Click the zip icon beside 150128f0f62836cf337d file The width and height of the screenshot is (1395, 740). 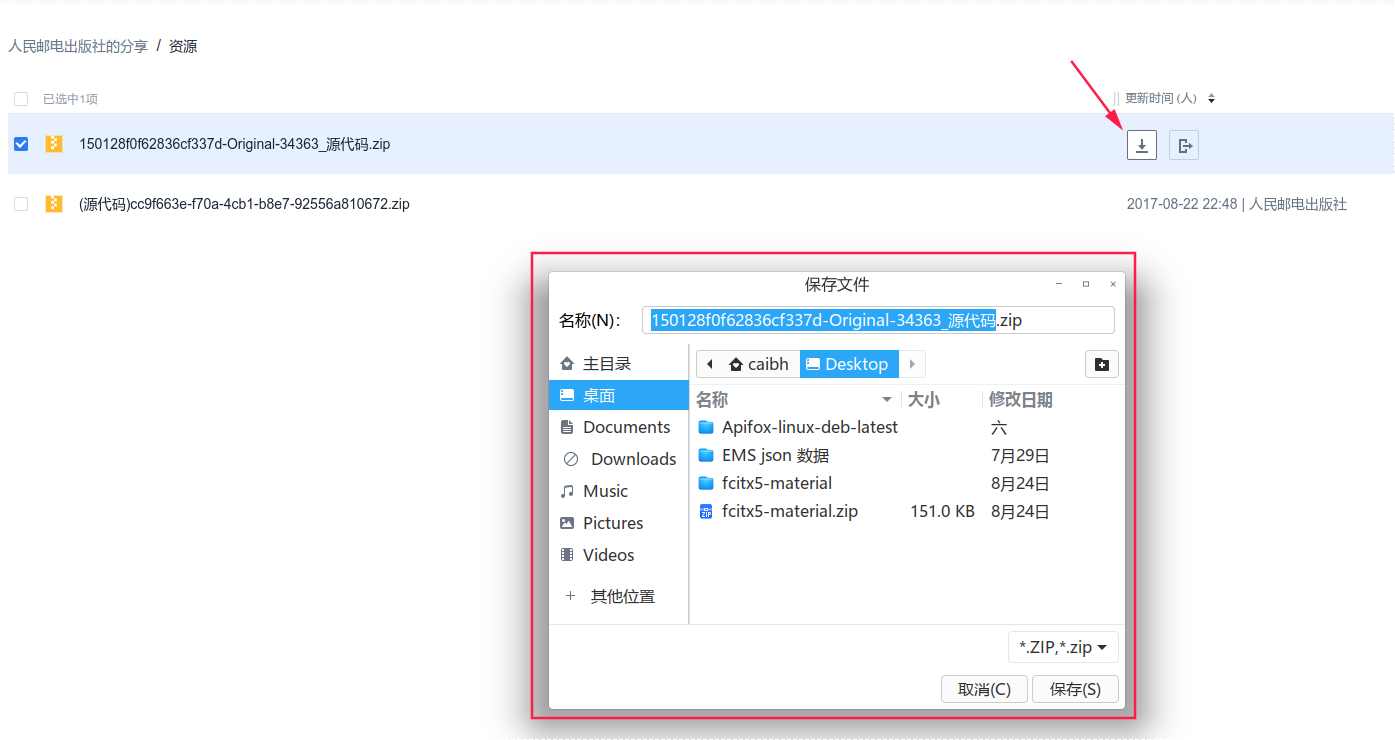(53, 143)
